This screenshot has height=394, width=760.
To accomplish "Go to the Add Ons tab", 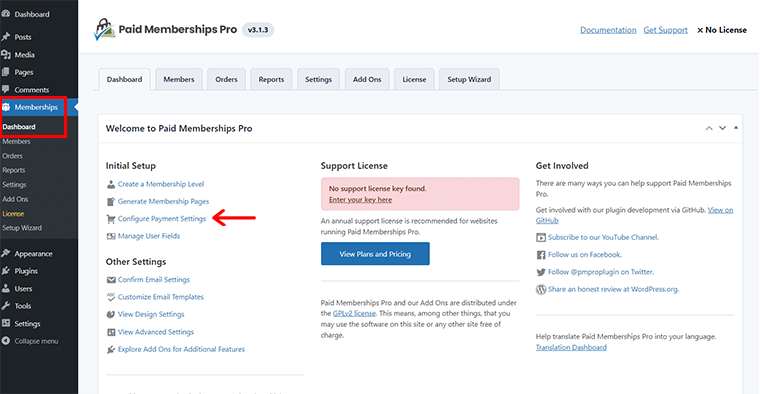I will [x=367, y=79].
